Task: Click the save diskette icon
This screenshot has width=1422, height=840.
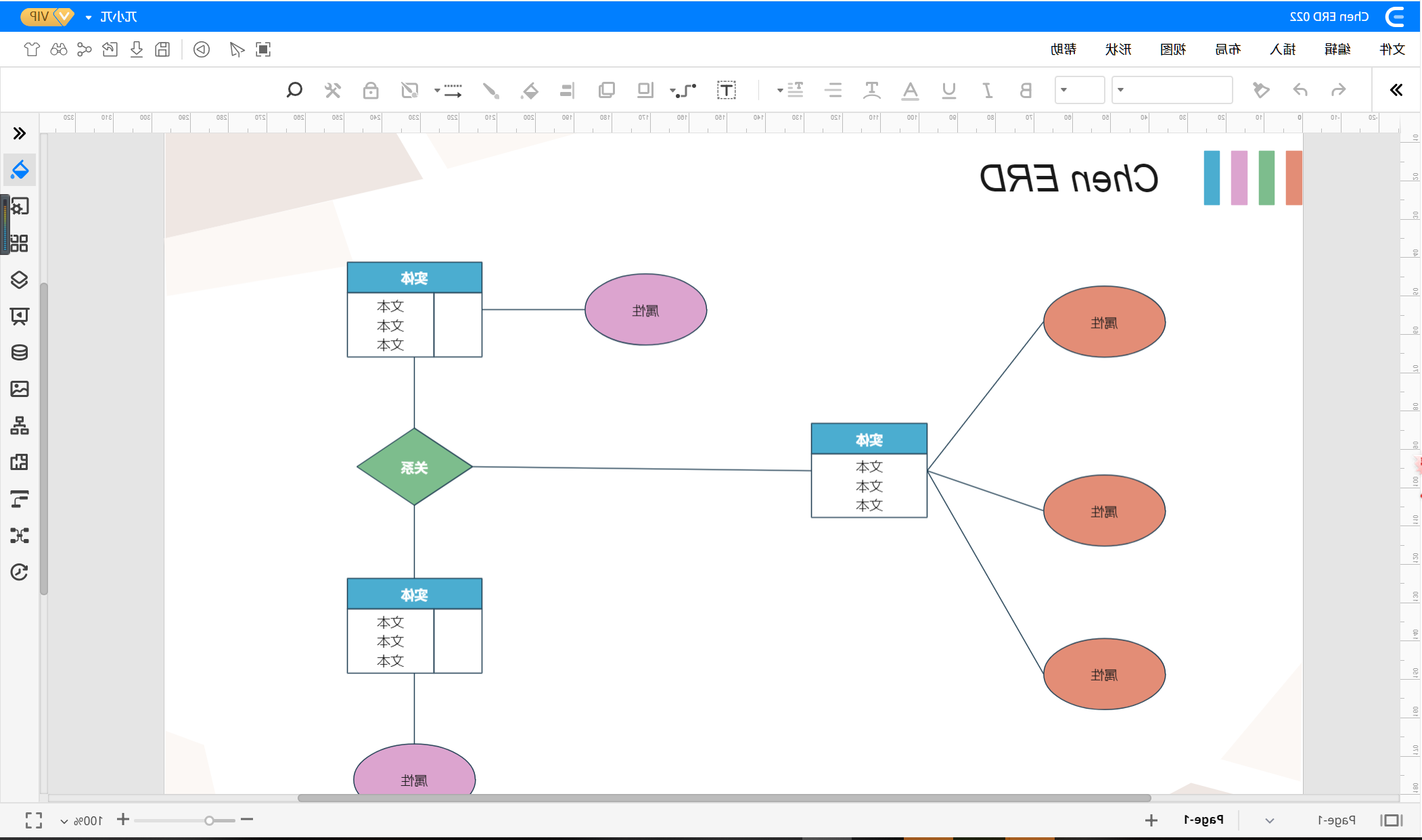Action: [x=162, y=49]
